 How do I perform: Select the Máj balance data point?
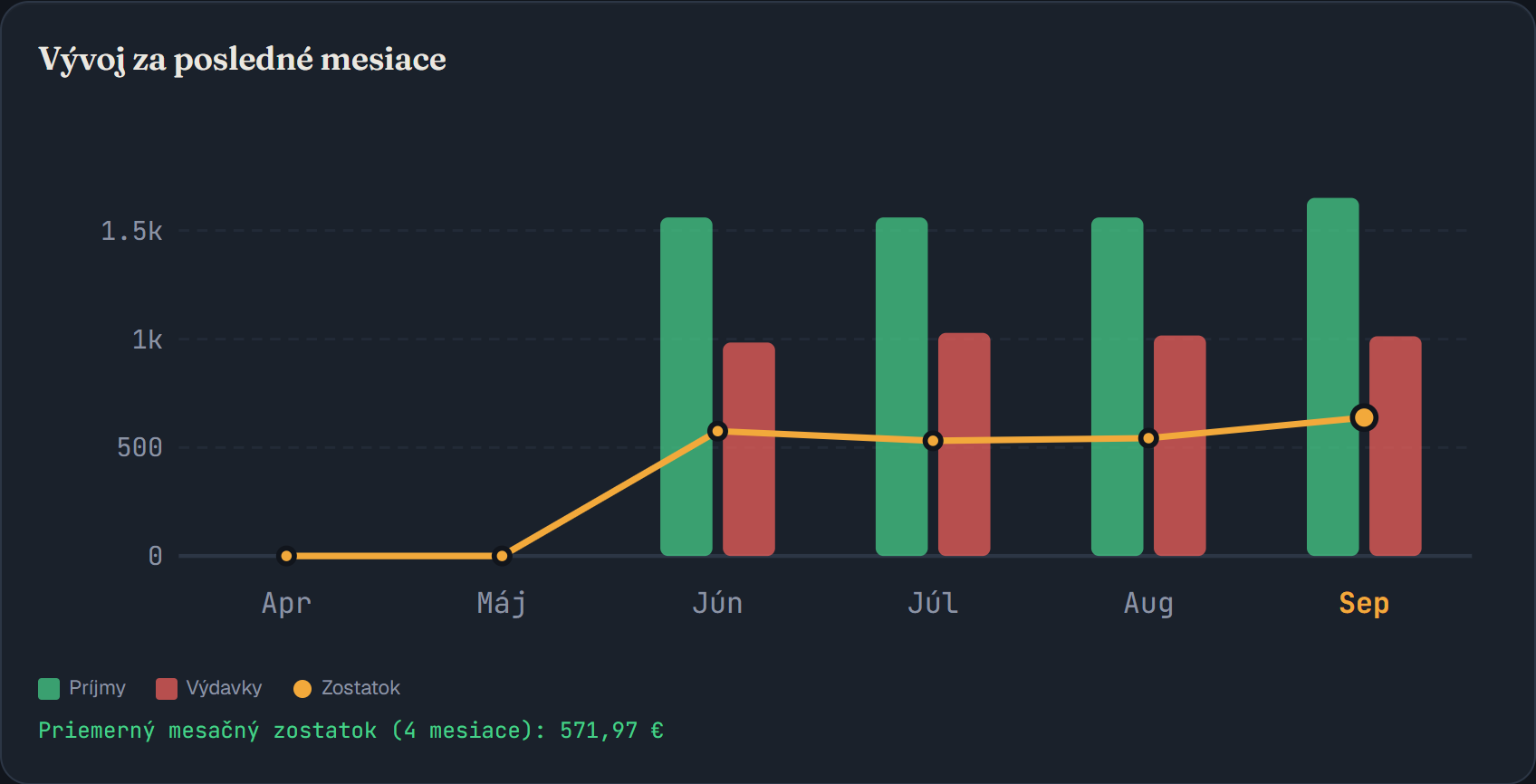pos(502,556)
